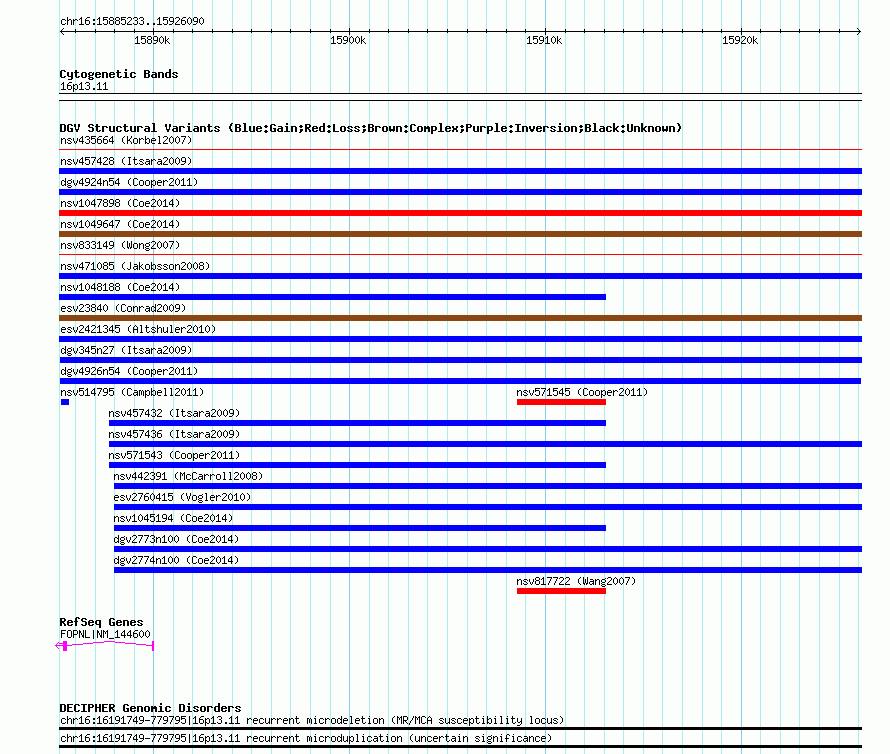Click dgv345n27 (Itsara2009) label
The height and width of the screenshot is (754, 890).
(126, 350)
